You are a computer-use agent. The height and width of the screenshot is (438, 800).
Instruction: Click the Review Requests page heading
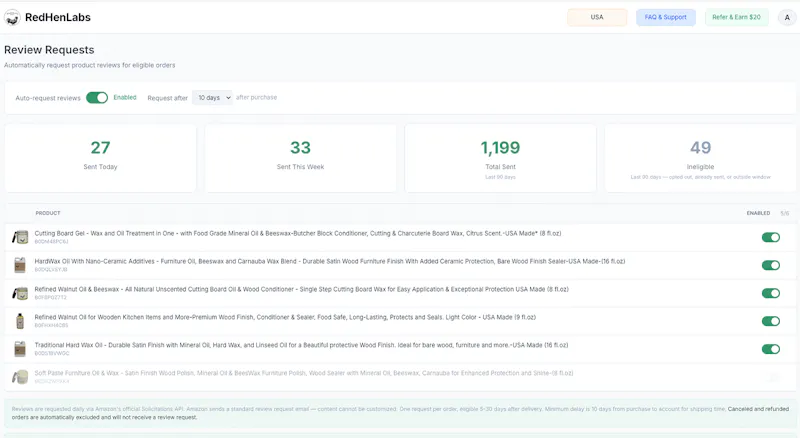[x=49, y=50]
